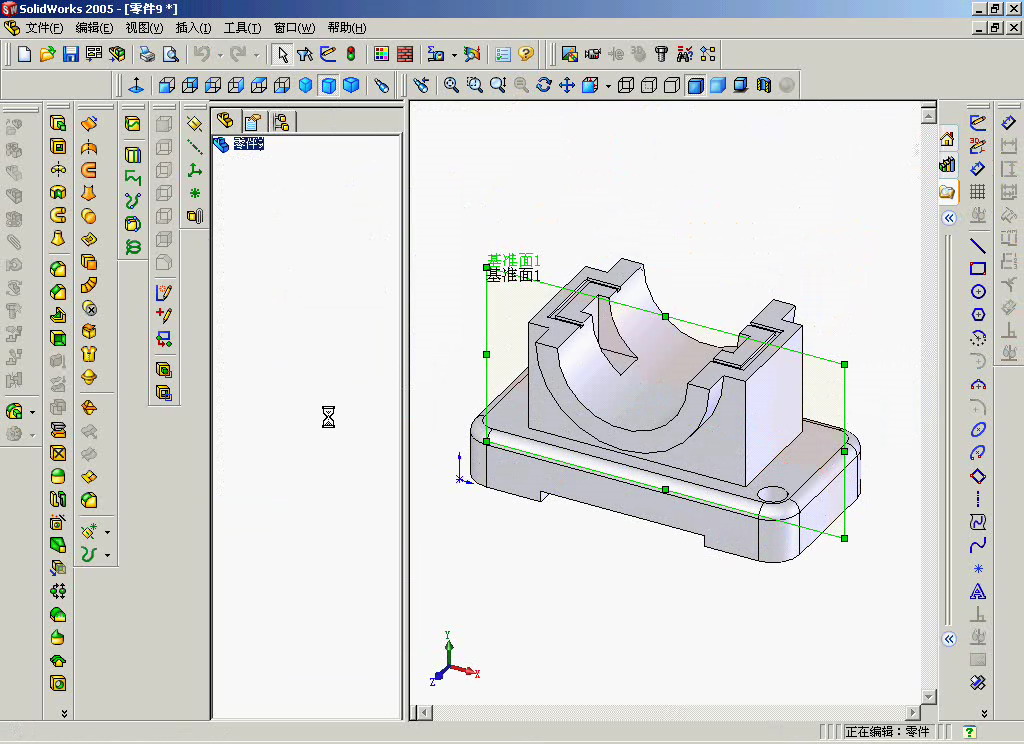
Task: Insert a Reference Plane from reference toolbar
Action: coord(195,123)
